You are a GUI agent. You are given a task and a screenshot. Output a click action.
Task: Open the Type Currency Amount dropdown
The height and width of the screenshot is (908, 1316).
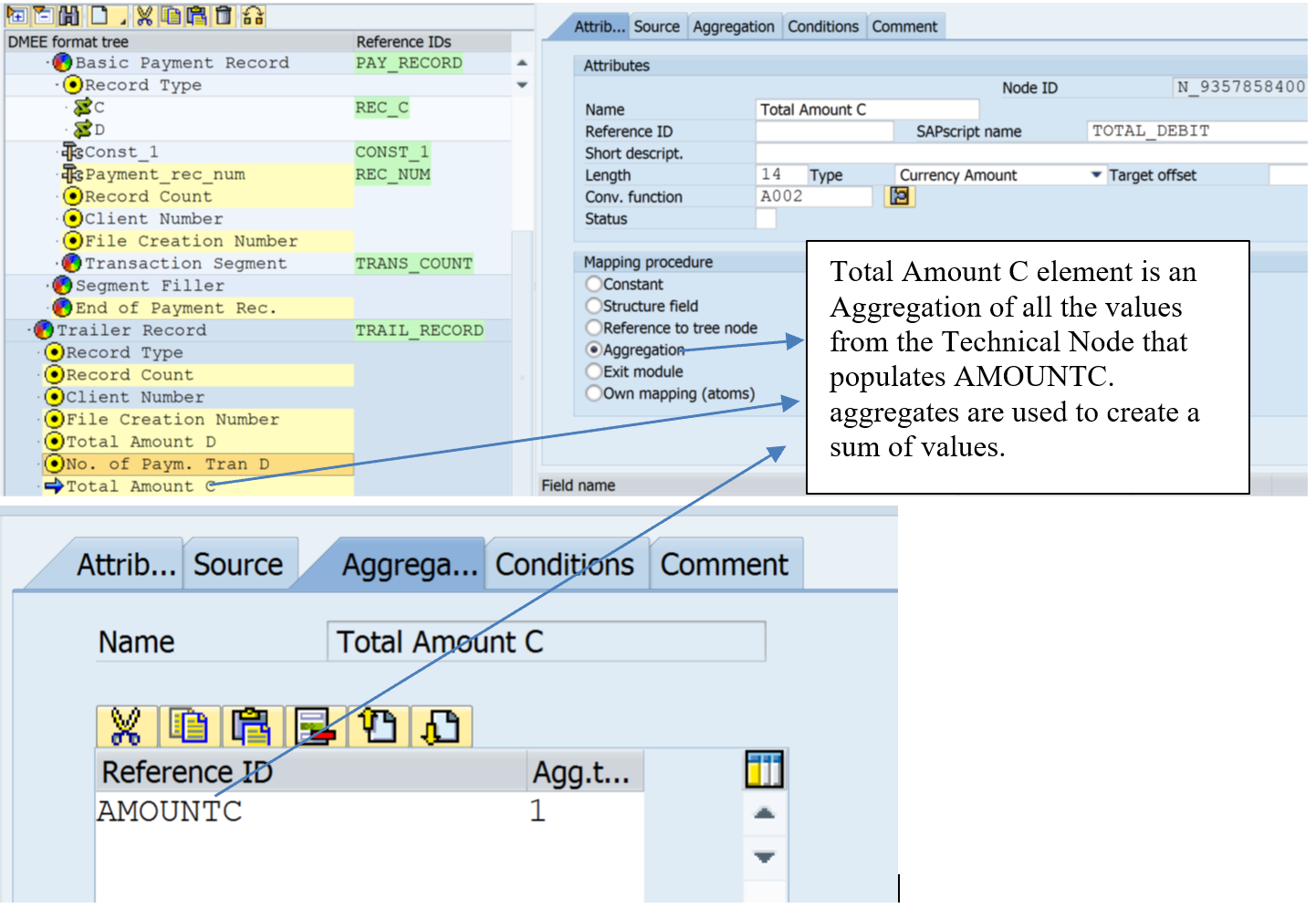(1096, 175)
